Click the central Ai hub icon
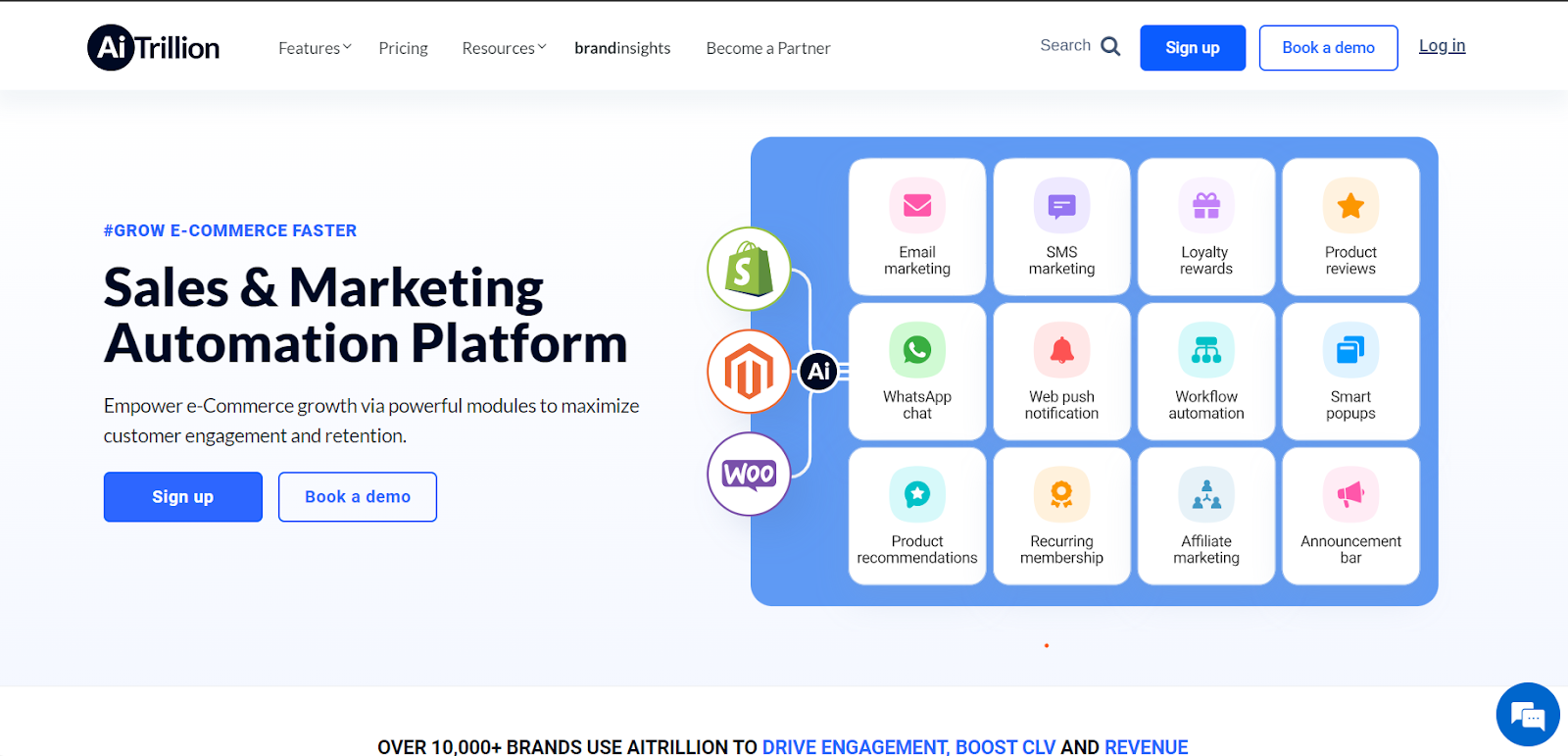Screen dimensions: 1568x756 click(818, 371)
